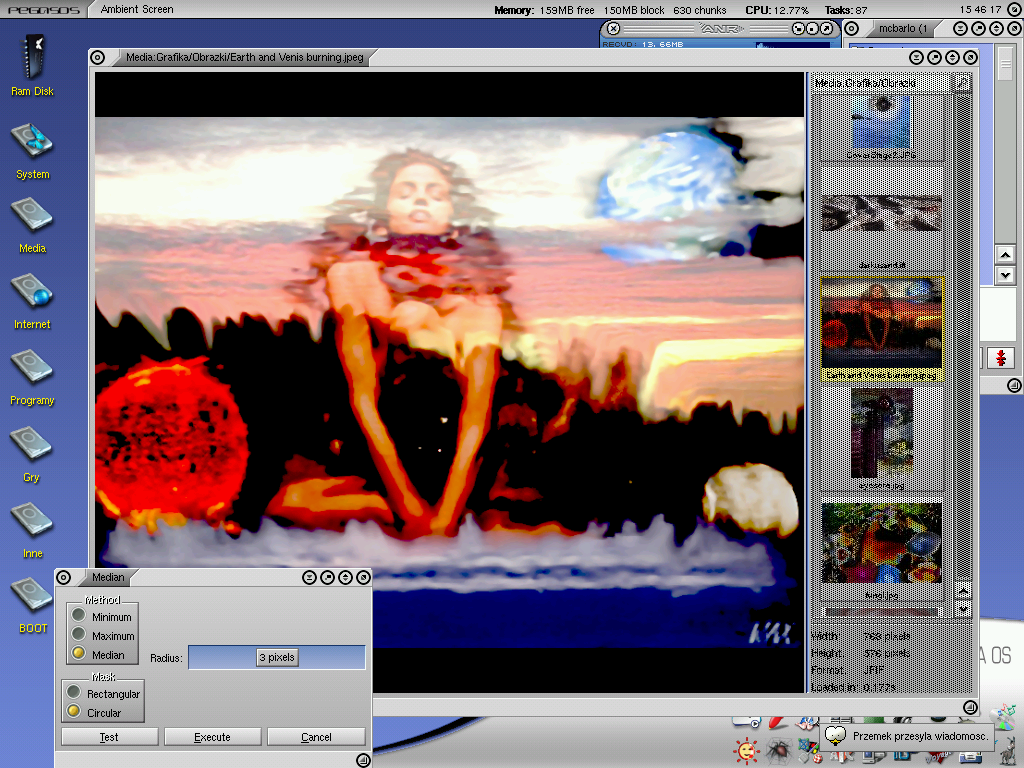This screenshot has width=1024, height=768.
Task: Click the 'Memory: 159MB free' readout
Action: (544, 10)
